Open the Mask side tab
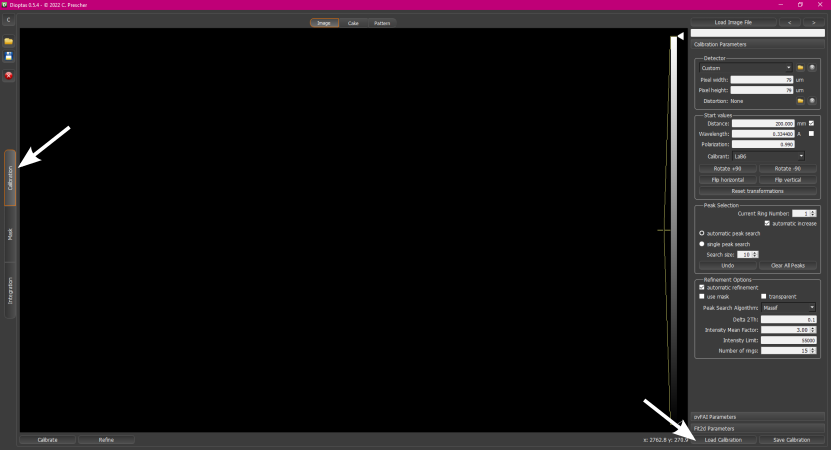This screenshot has width=831, height=450. click(10, 234)
